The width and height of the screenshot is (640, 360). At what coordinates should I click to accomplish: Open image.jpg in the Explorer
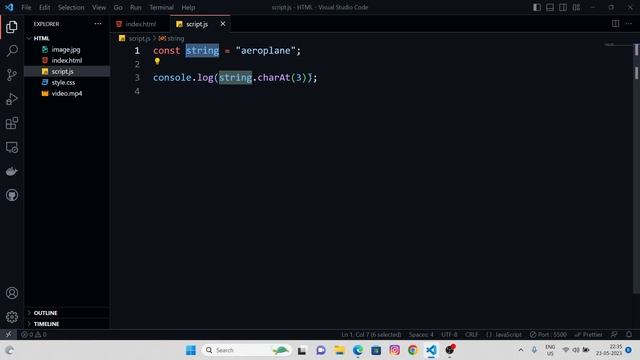[x=67, y=49]
